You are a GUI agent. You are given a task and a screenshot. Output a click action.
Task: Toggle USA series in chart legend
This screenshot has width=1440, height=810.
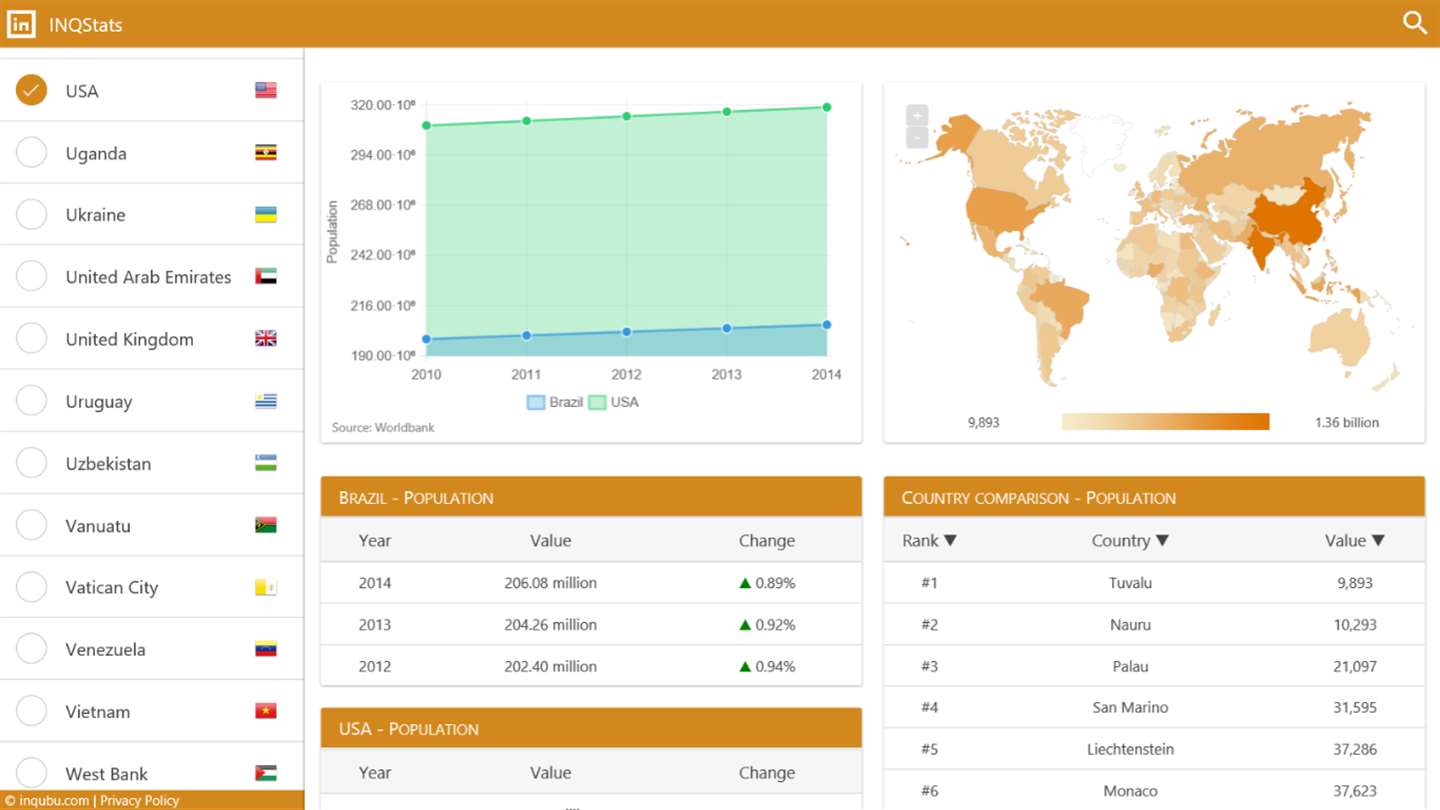click(613, 402)
